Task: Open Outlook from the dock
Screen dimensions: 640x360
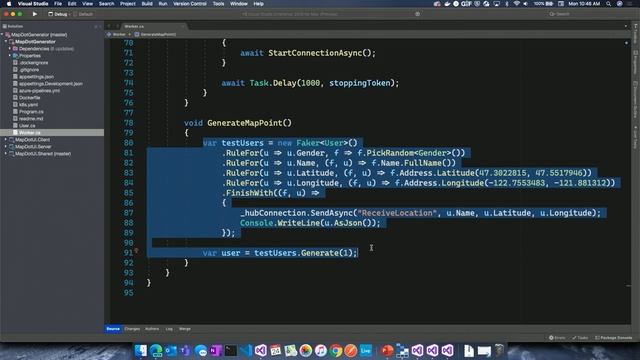Action: (171, 350)
